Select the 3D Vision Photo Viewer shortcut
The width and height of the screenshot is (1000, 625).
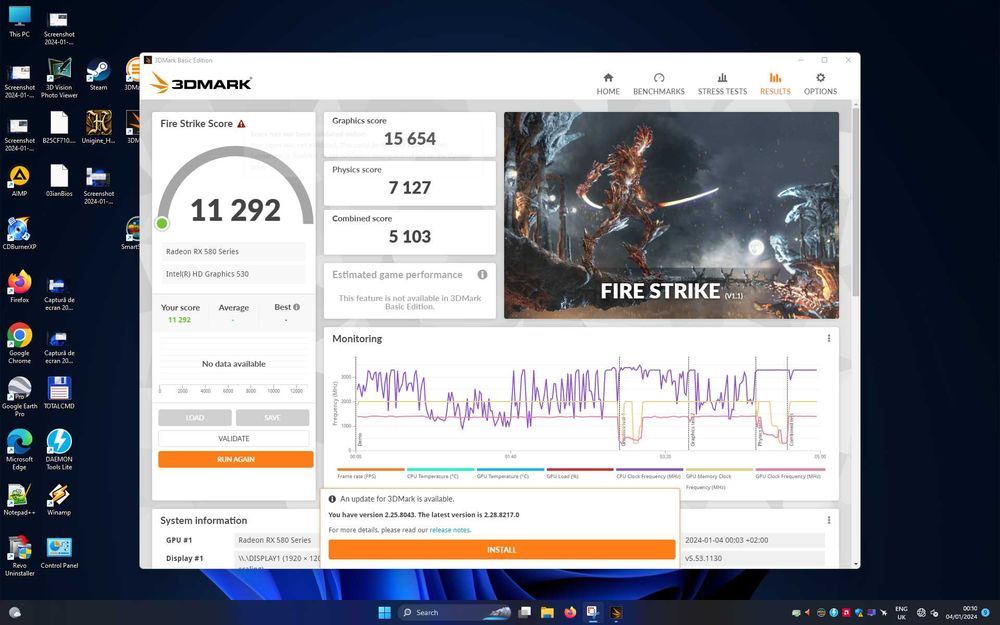[x=59, y=78]
